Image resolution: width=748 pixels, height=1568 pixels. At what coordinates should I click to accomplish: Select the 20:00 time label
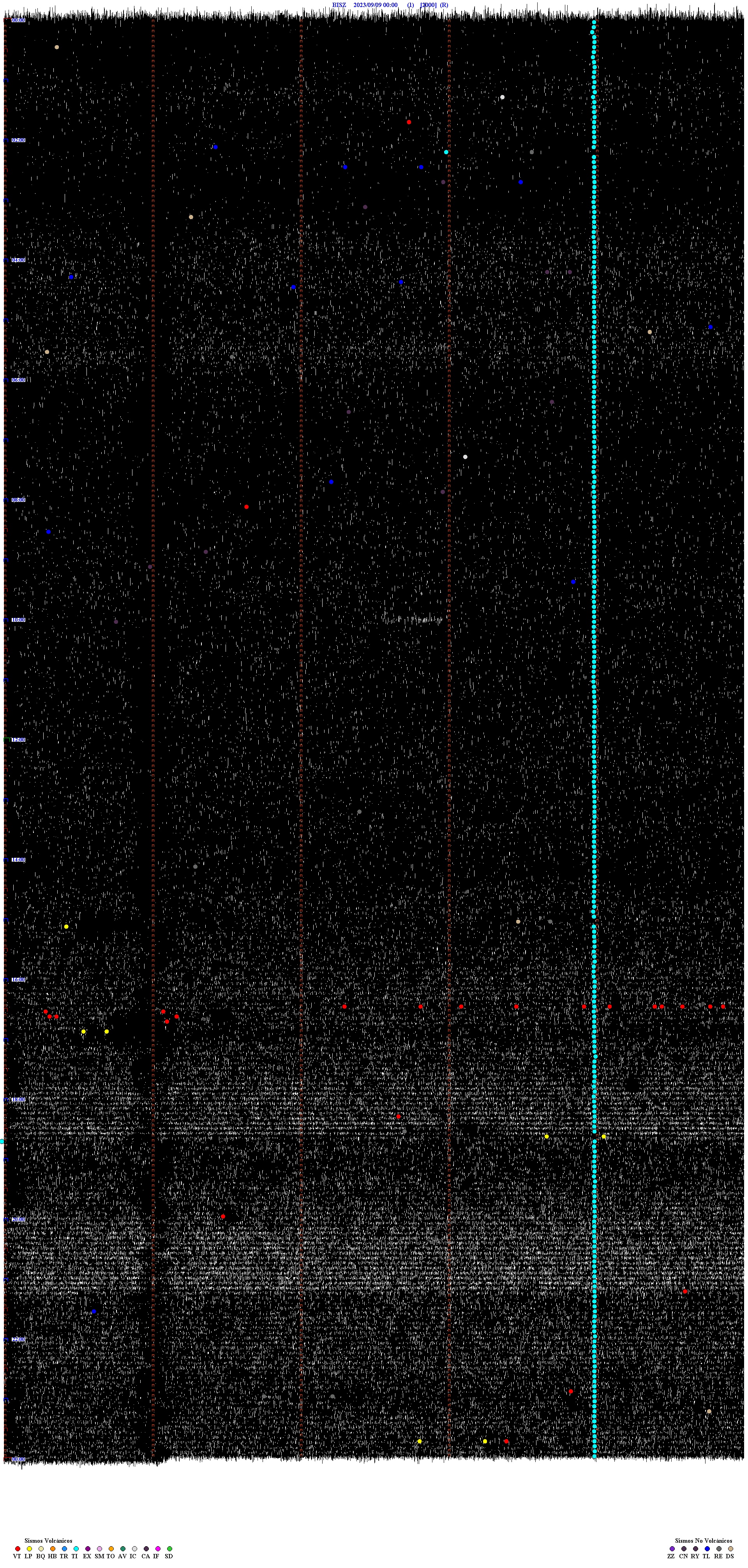click(x=18, y=1219)
